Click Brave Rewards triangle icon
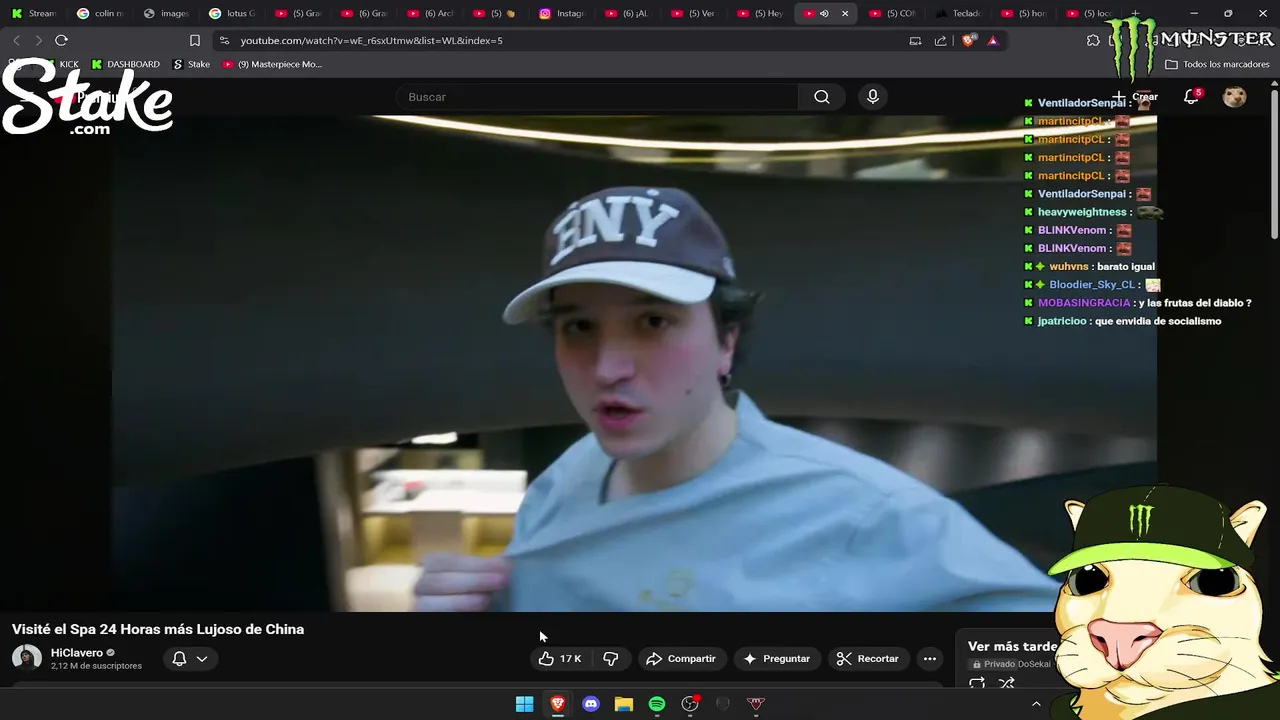Viewport: 1280px width, 720px height. click(x=993, y=40)
